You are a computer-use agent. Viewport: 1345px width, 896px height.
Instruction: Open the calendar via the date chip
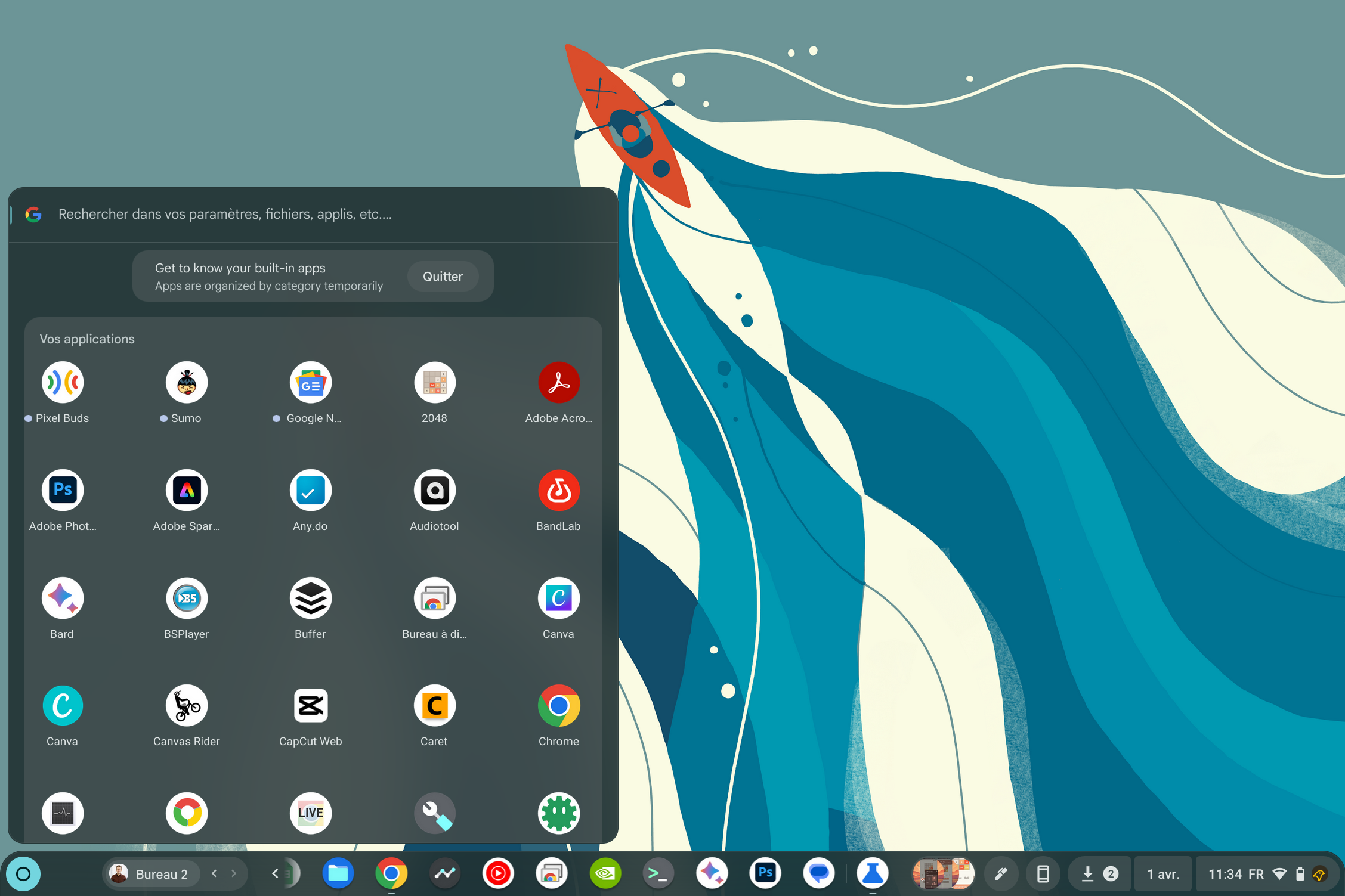tap(1163, 873)
